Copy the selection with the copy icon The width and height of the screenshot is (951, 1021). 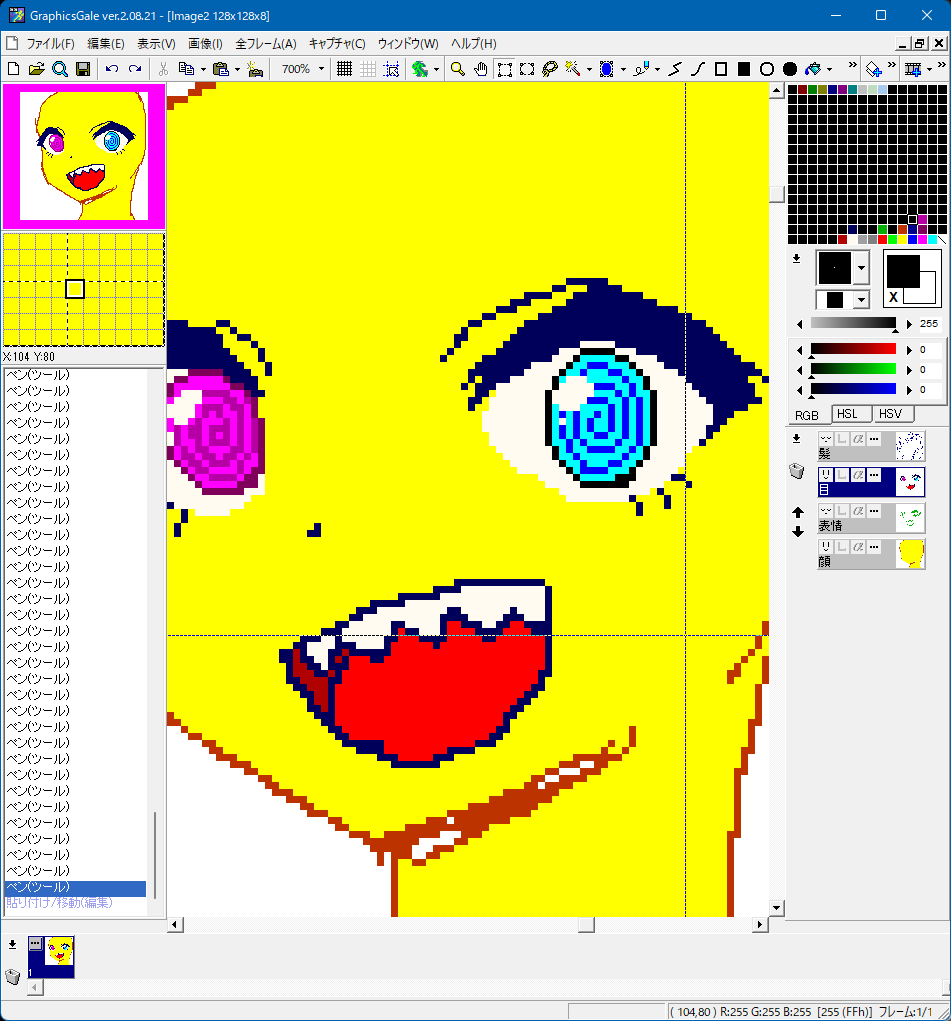click(x=186, y=69)
